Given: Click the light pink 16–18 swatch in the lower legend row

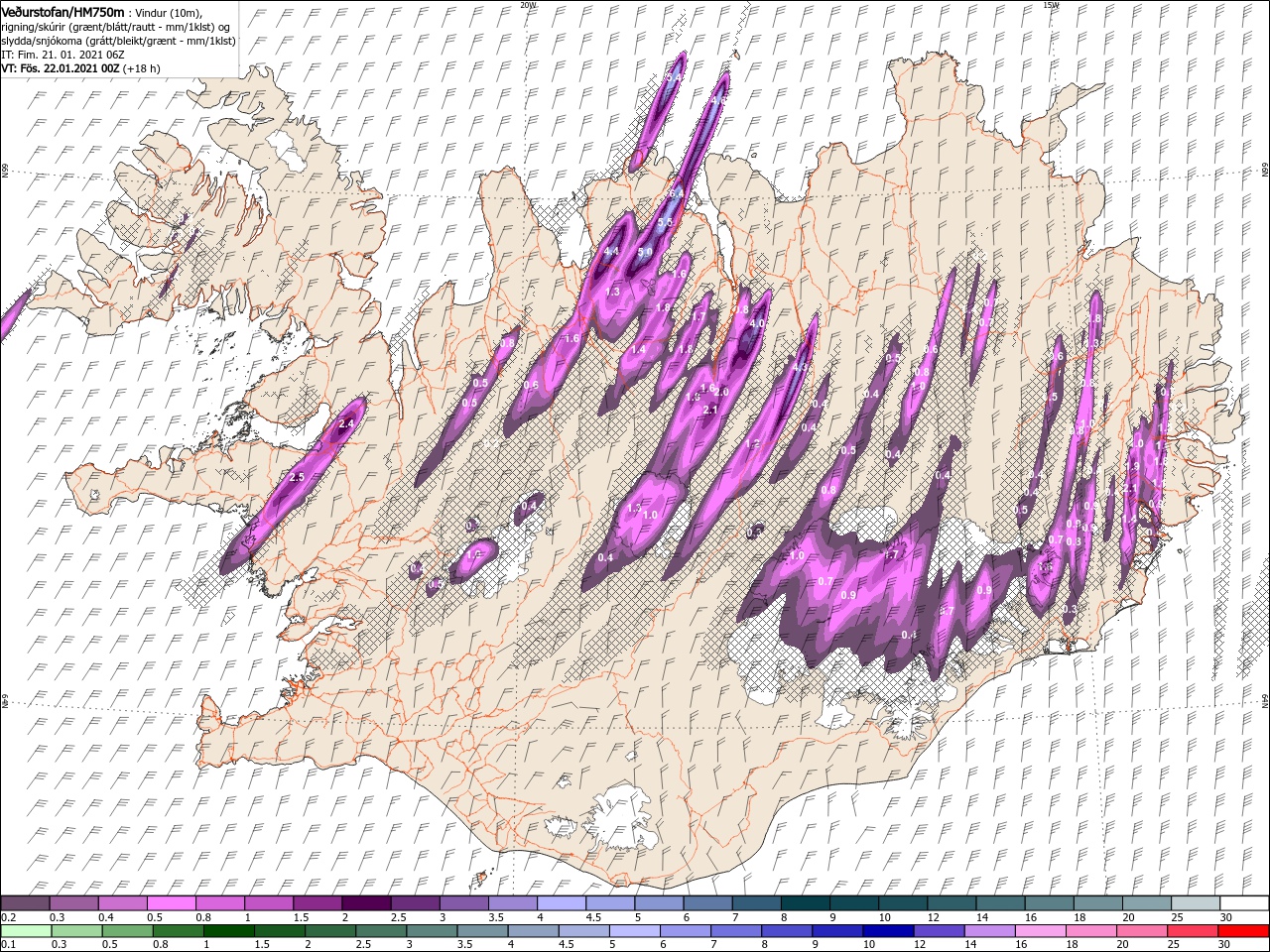Looking at the screenshot, I should [x=1040, y=931].
